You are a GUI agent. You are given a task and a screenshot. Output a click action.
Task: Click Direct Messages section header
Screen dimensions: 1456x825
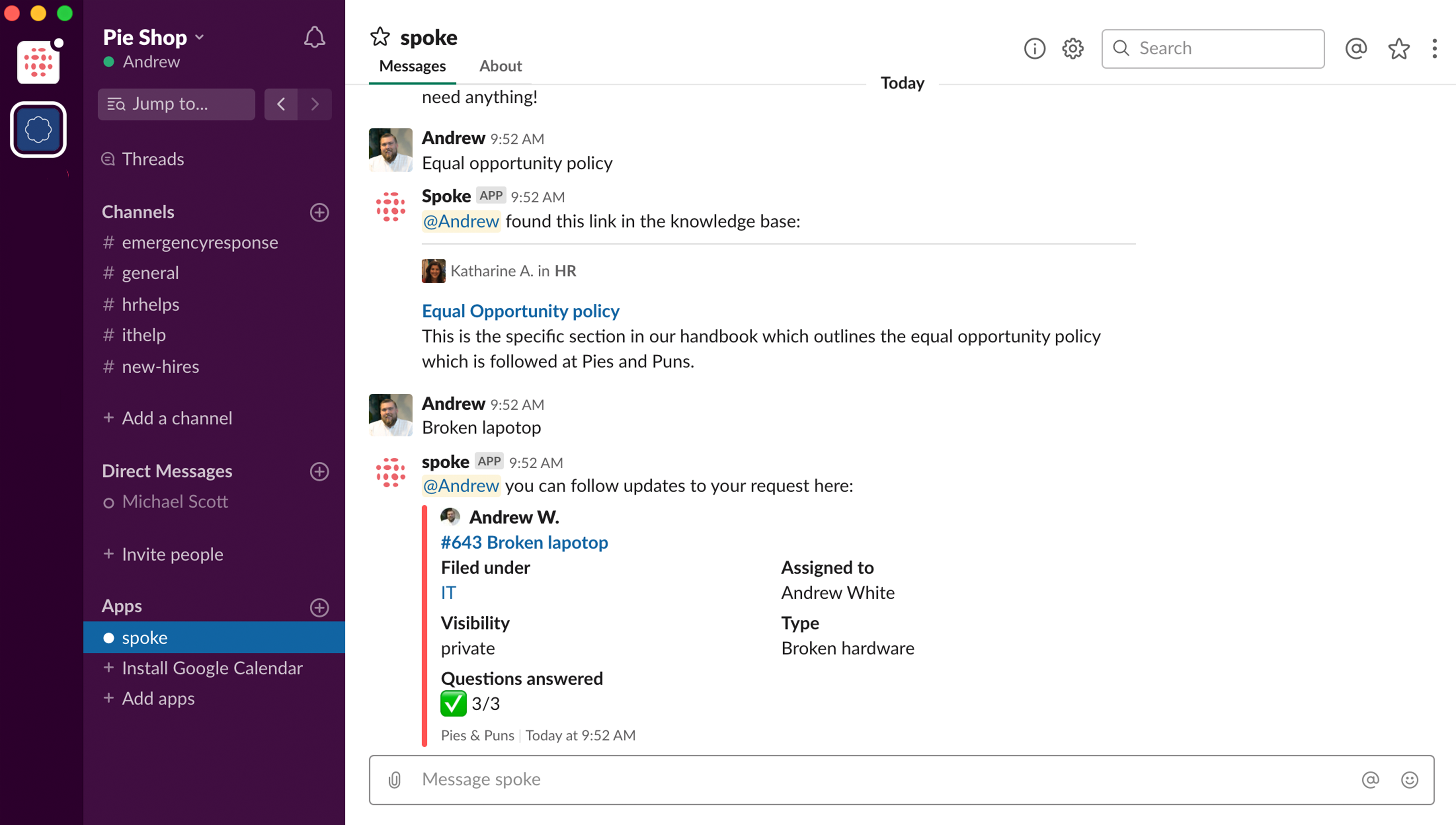click(166, 471)
